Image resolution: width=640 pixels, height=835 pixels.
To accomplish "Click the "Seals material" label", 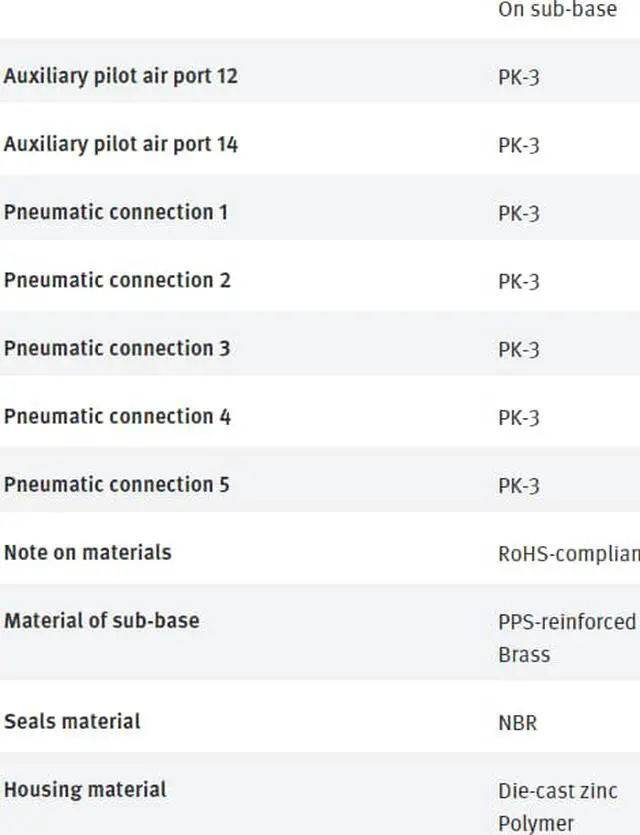I will pyautogui.click(x=72, y=721).
